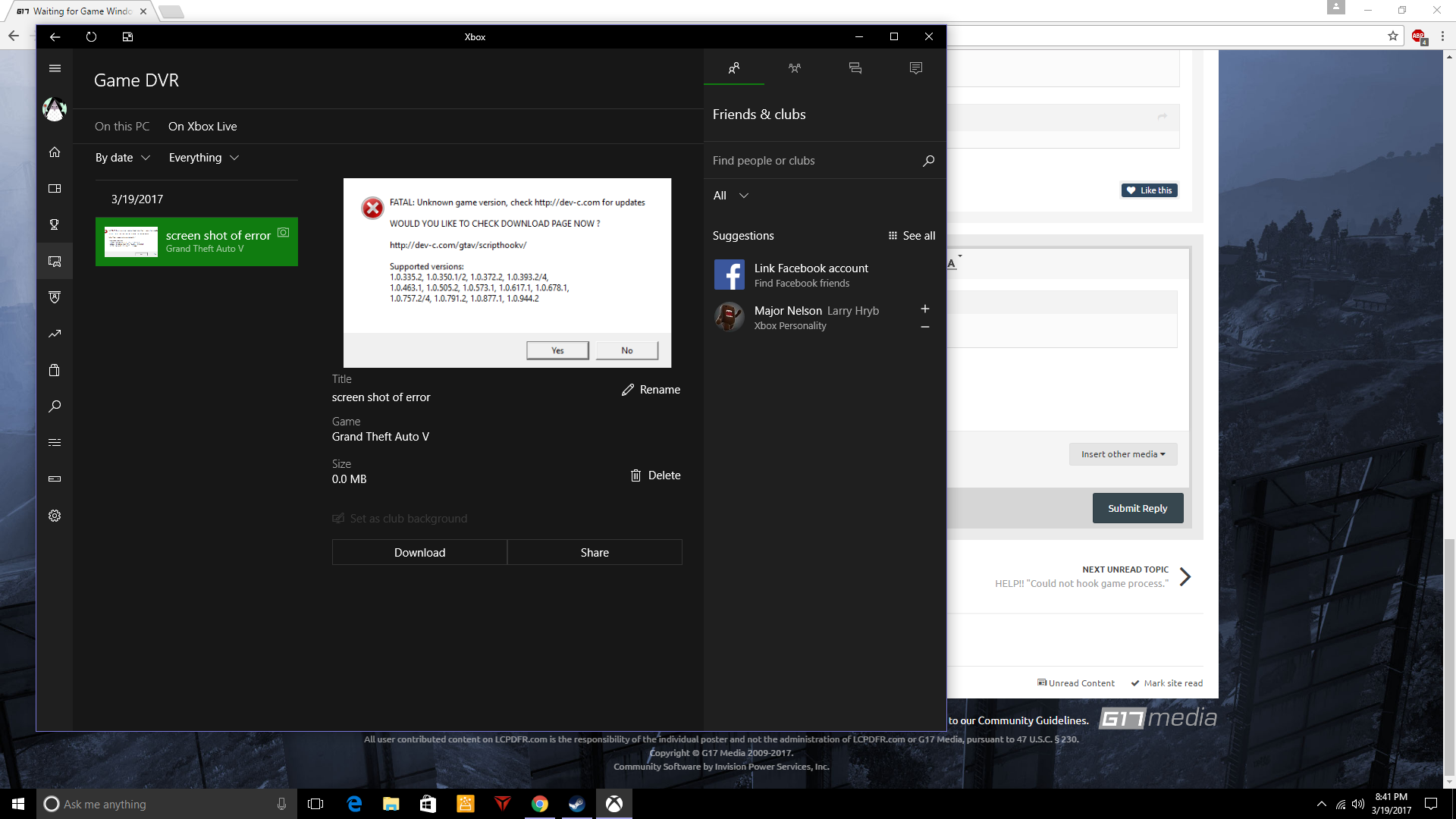Expand the Everything filter dropdown
This screenshot has width=1456, height=819.
point(203,158)
